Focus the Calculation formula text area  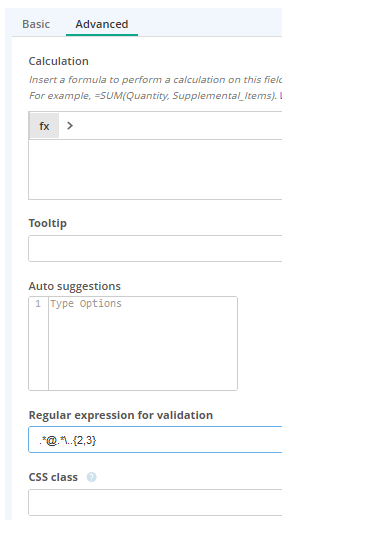(155, 169)
